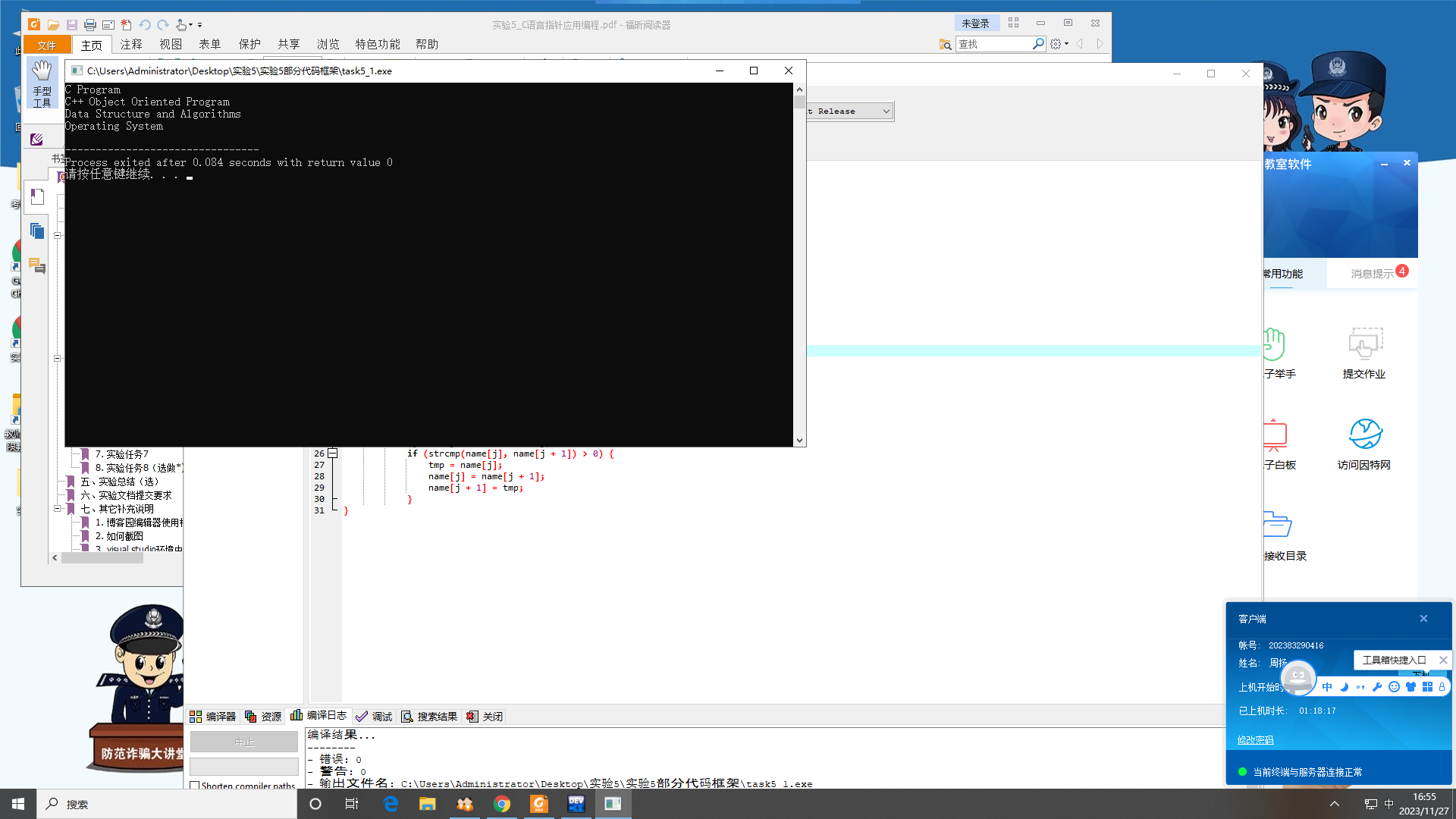Viewport: 1456px width, 819px height.
Task: Toggle Shorten compiler paths checkbox
Action: [195, 786]
